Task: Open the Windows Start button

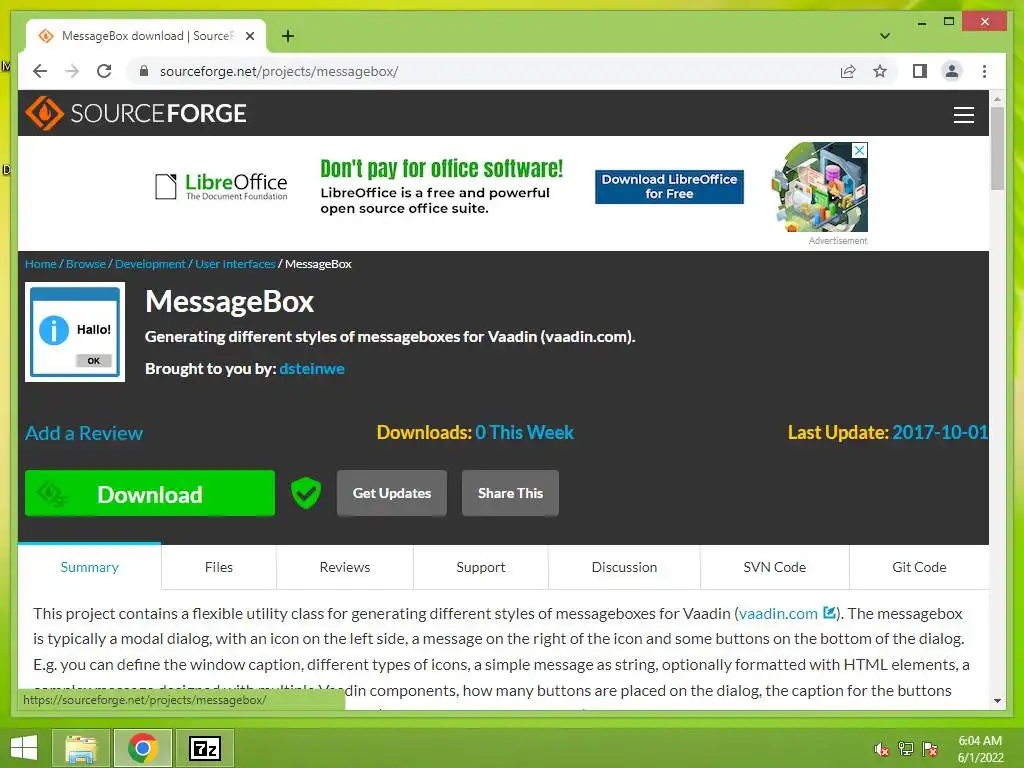Action: 24,748
